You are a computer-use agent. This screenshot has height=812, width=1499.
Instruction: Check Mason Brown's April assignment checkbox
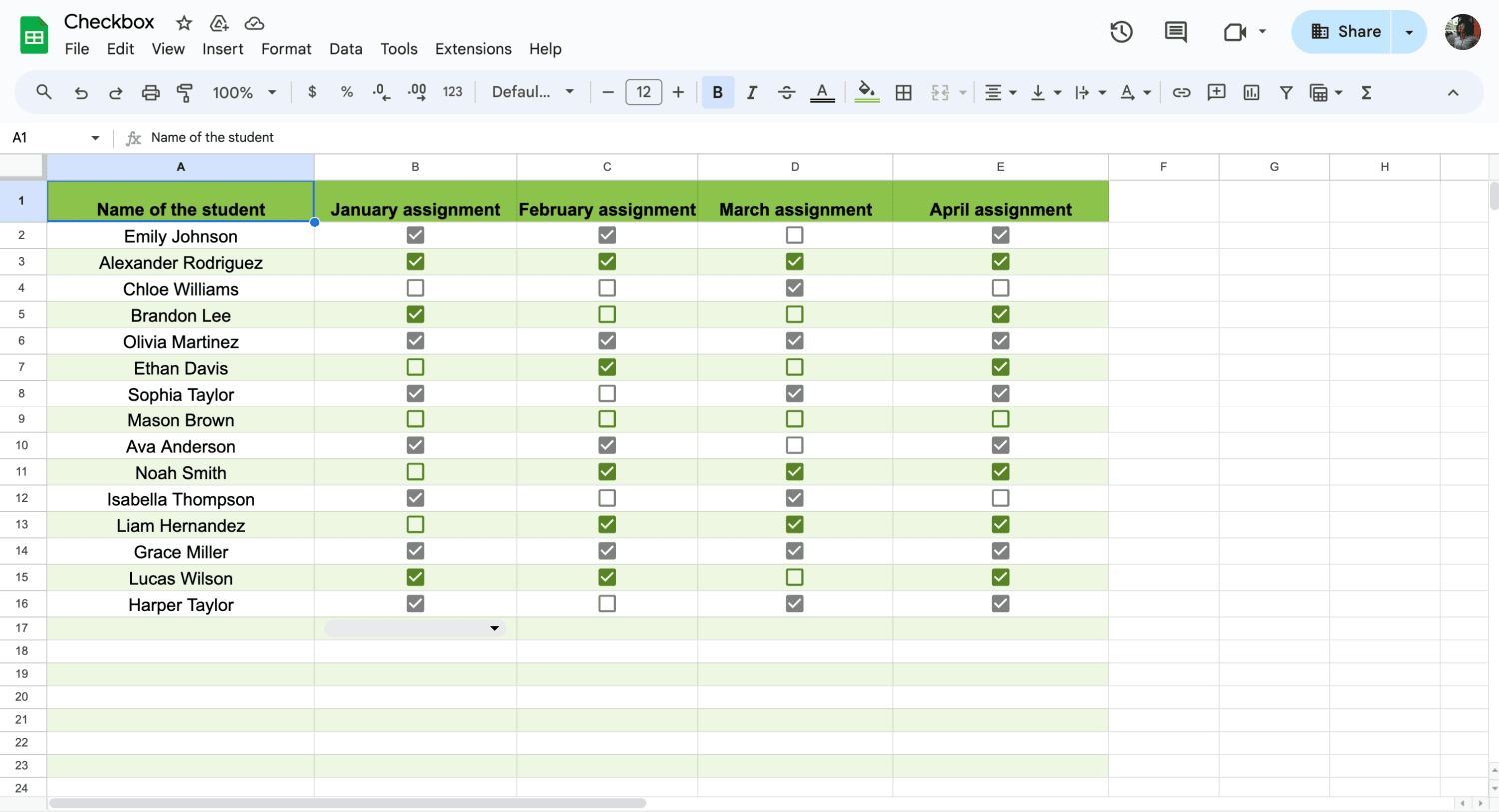1000,419
